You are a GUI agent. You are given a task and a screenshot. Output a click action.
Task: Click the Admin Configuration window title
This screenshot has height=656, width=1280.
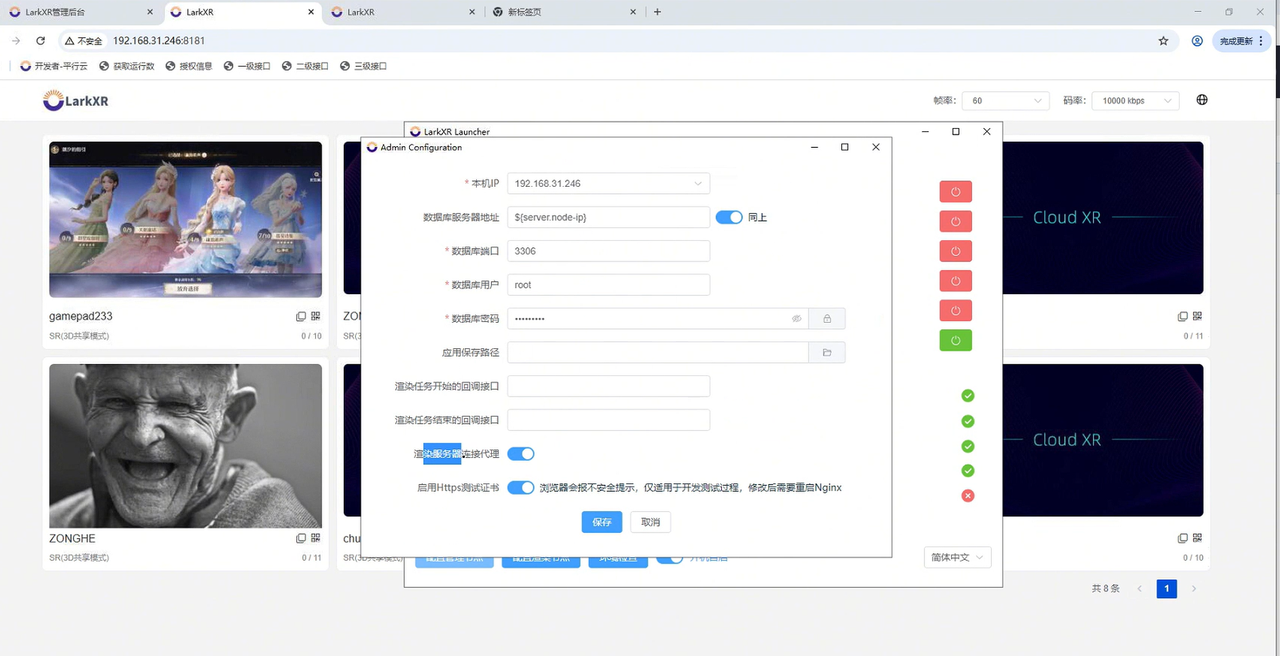(421, 147)
